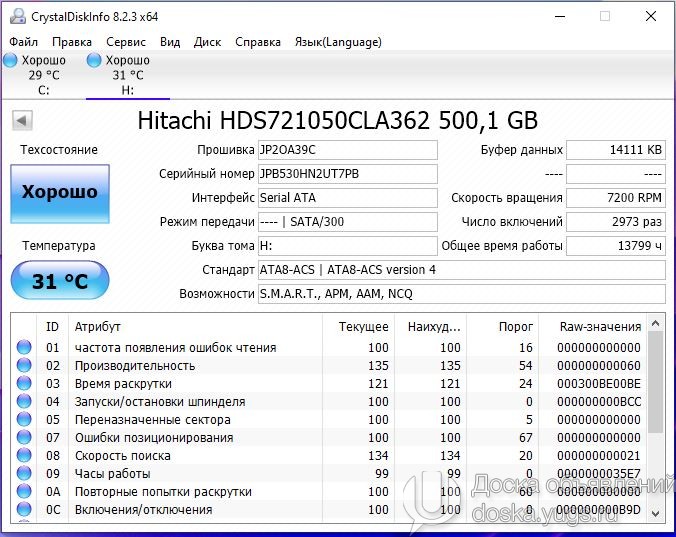Click the Хорошо health status button
Screen dimensions: 676x537
[x=60, y=194]
